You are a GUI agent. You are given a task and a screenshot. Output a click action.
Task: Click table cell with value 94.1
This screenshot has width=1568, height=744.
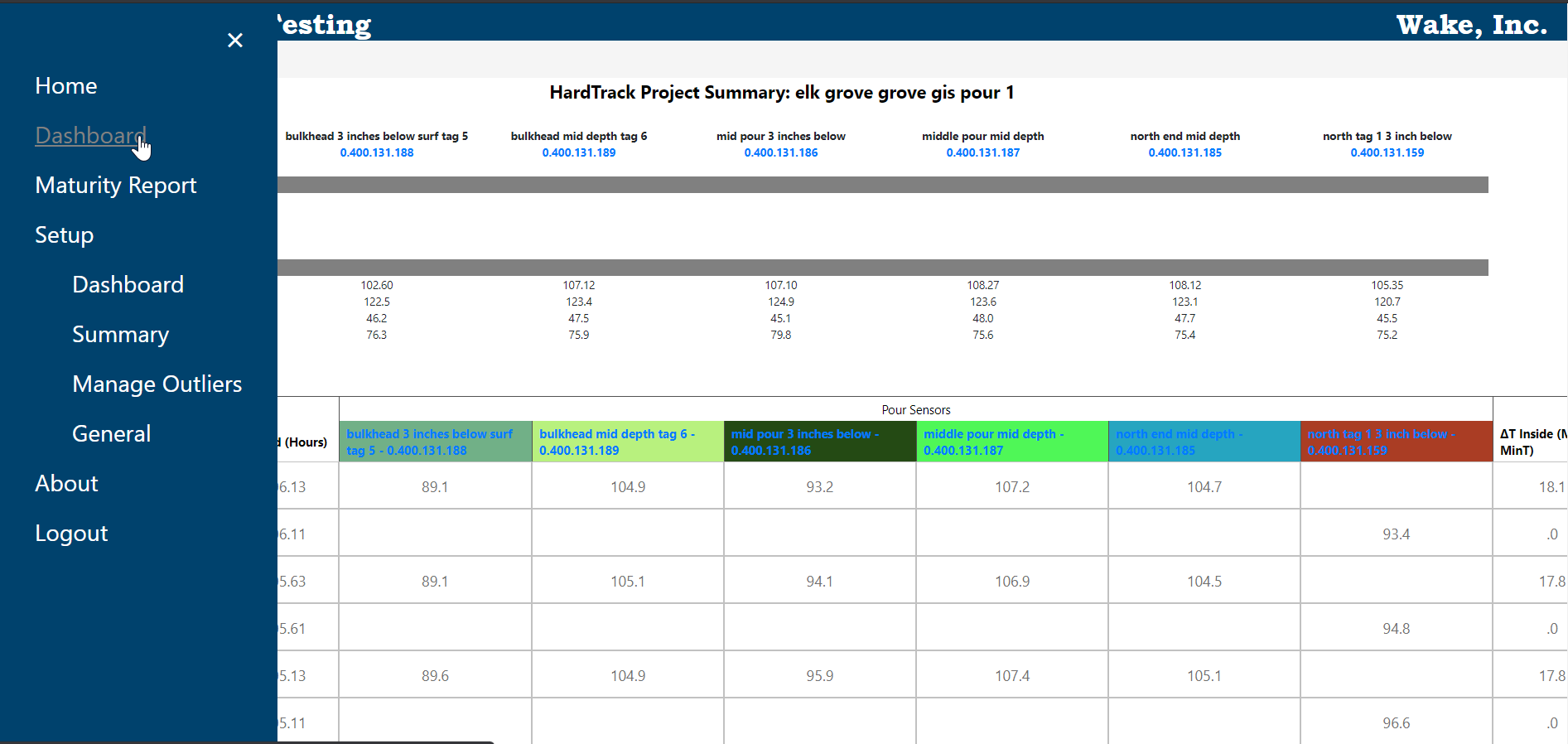click(820, 582)
